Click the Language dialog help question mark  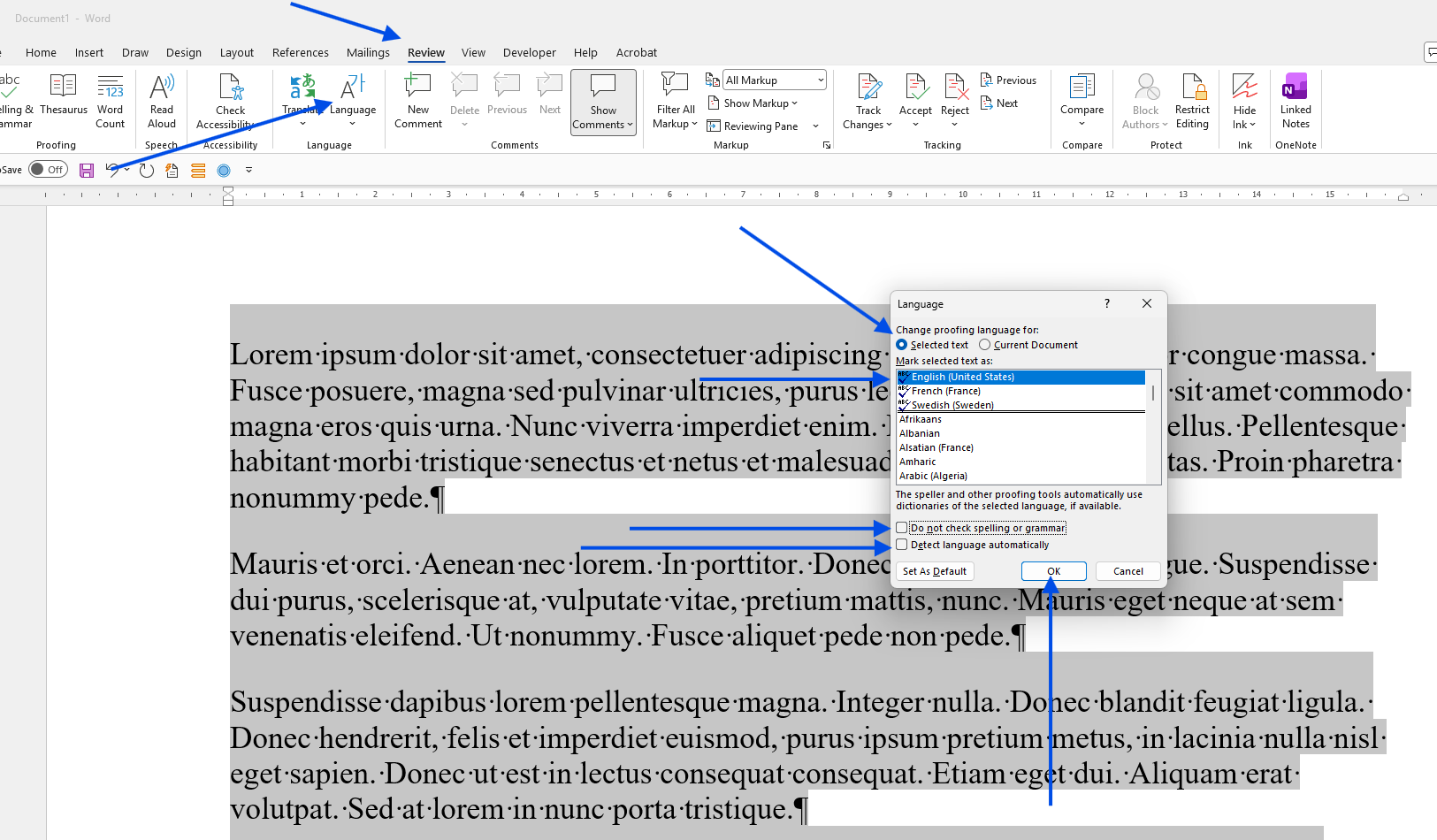1106,303
